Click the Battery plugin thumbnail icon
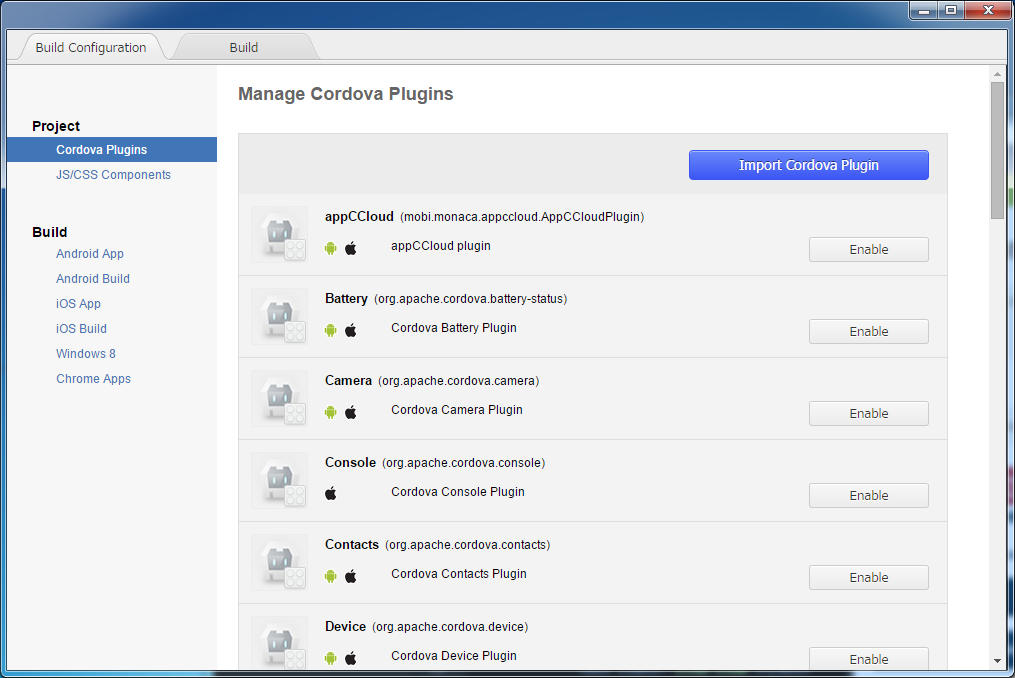The height and width of the screenshot is (678, 1015). coord(279,316)
